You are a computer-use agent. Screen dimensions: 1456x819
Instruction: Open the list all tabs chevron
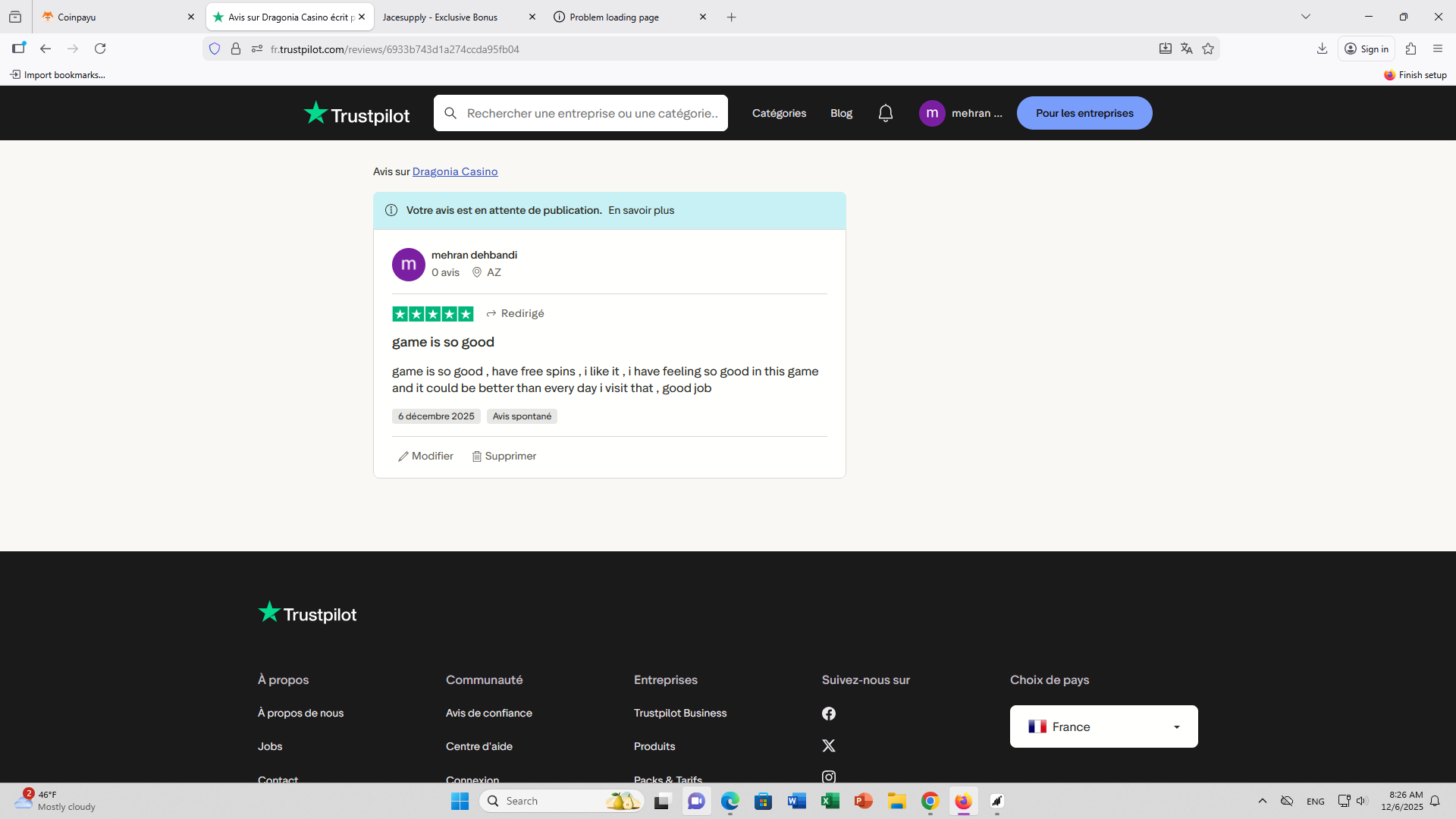click(1305, 17)
